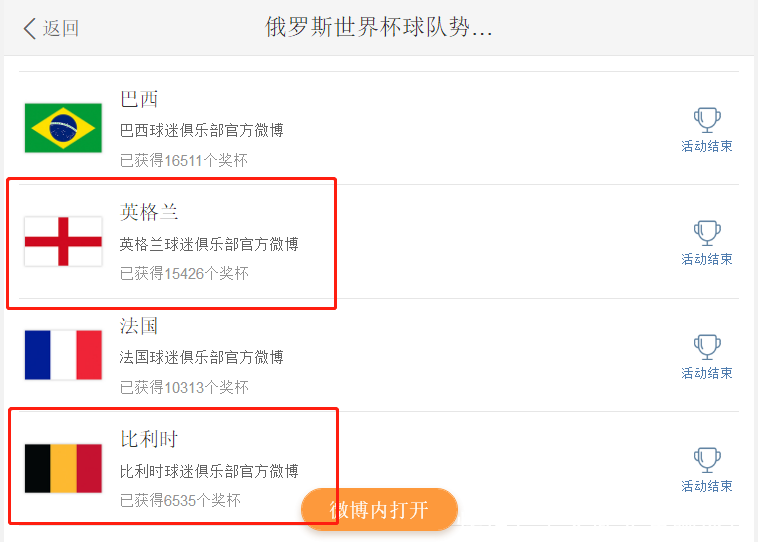Viewport: 758px width, 542px height.
Task: Open the 比利时 team name
Action: click(149, 439)
